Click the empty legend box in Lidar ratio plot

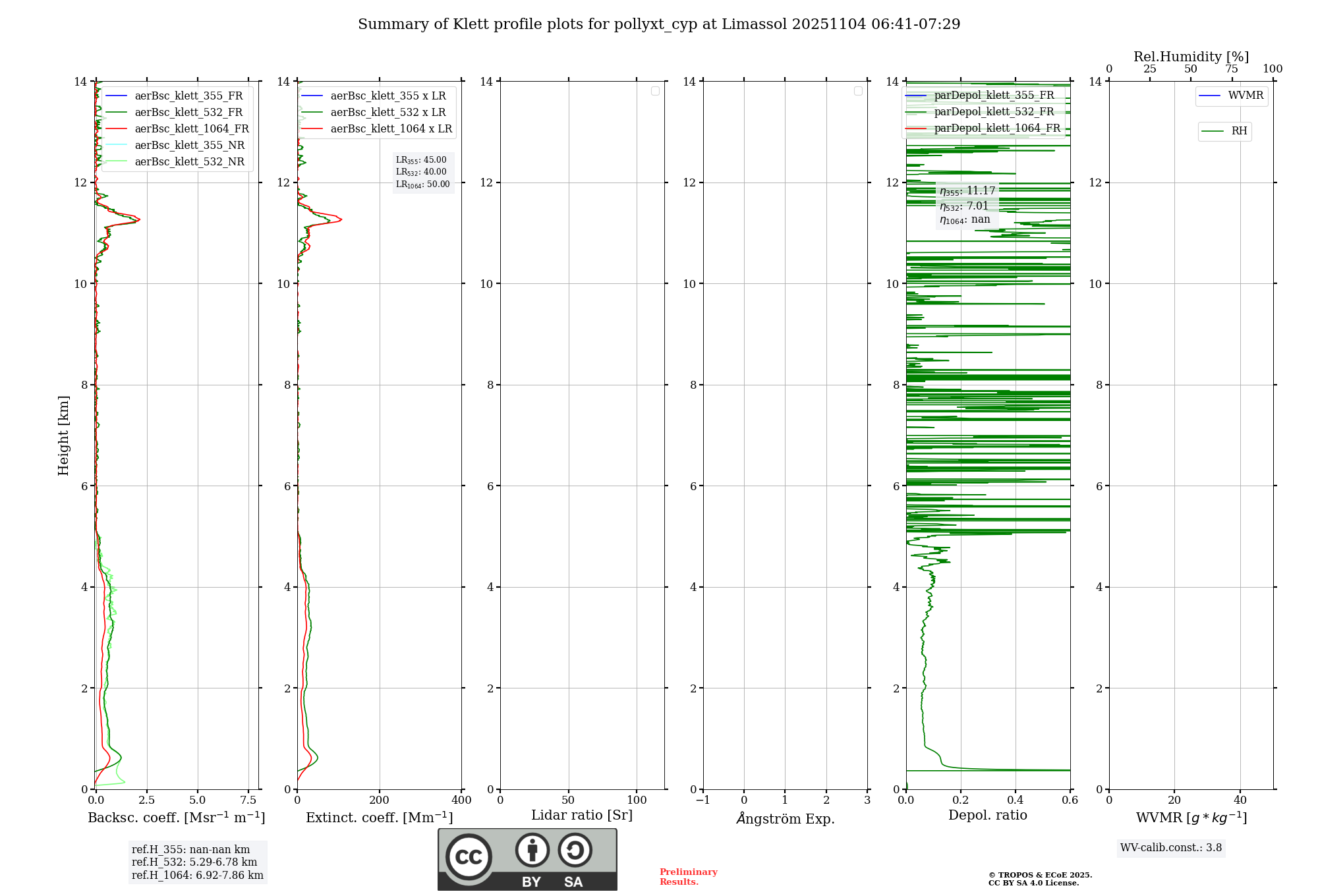(x=655, y=91)
